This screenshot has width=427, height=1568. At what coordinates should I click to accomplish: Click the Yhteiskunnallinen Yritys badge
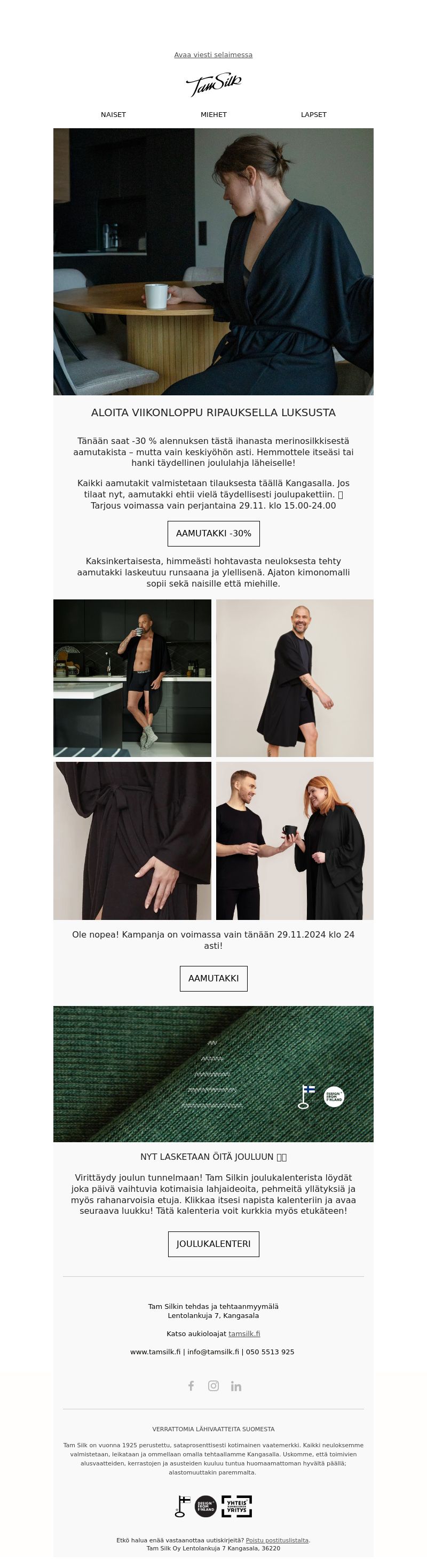point(236,1506)
